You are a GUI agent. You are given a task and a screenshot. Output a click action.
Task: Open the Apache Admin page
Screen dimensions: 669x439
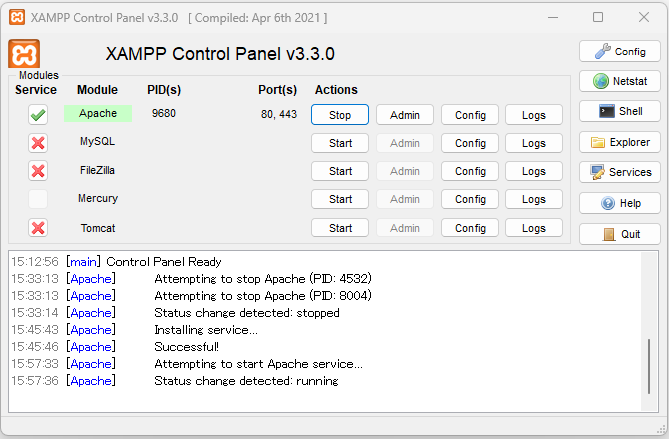pyautogui.click(x=404, y=115)
